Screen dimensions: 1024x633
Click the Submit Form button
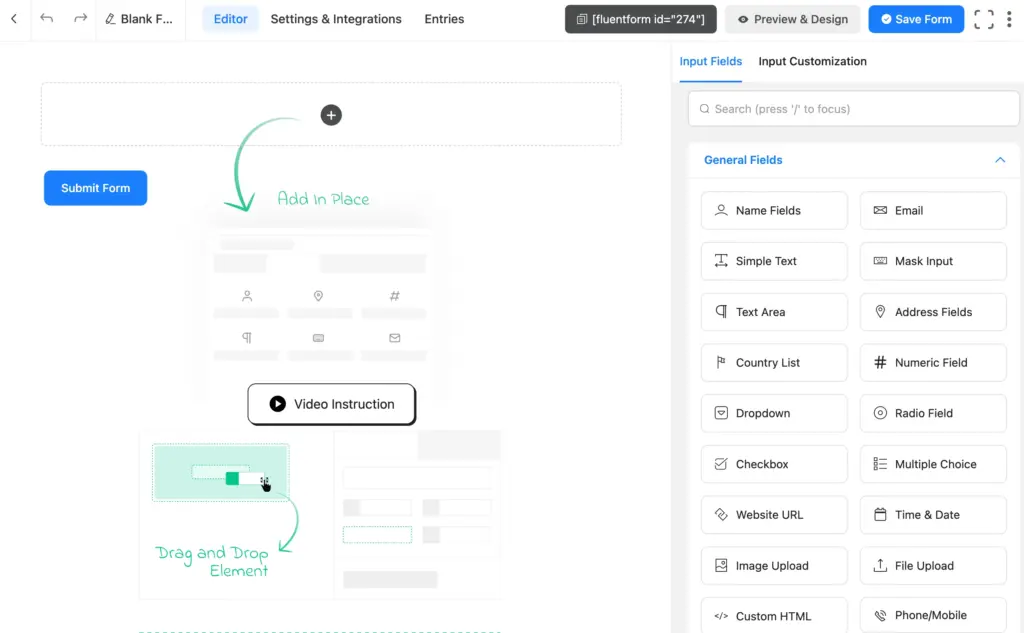(x=95, y=187)
